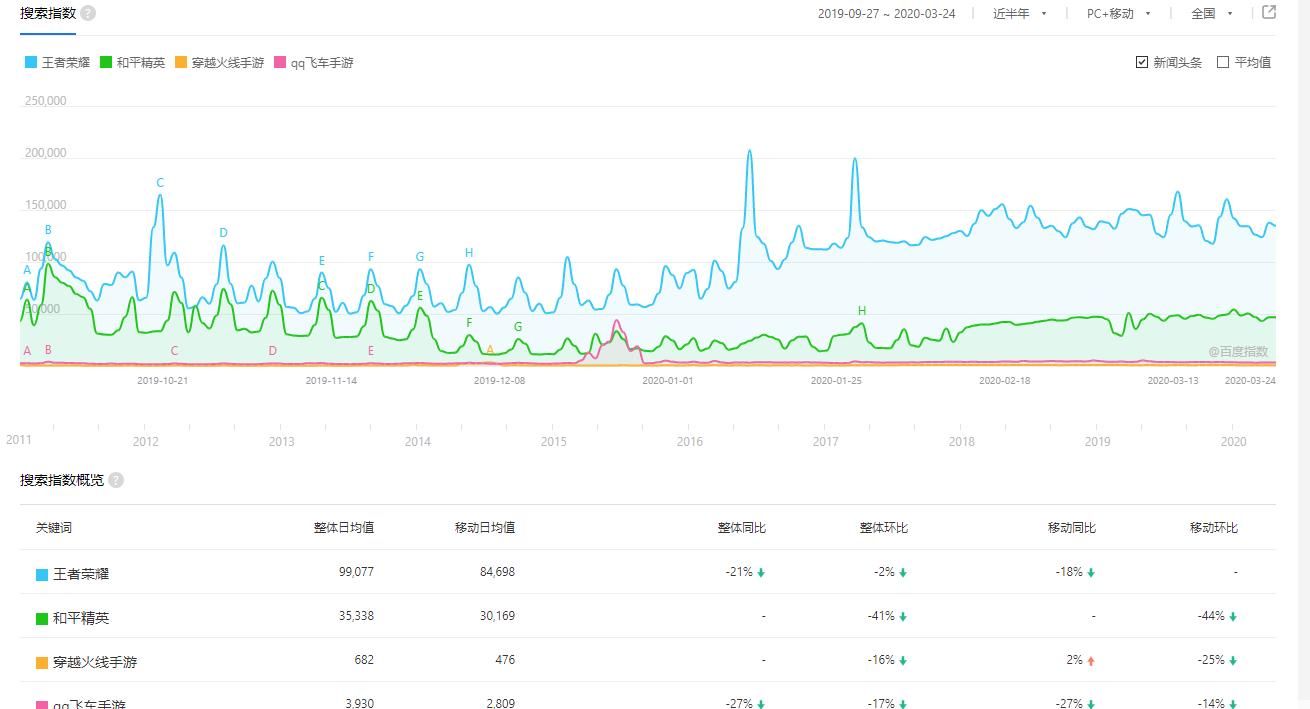Jump to 2018 on the year timeline
Viewport: 1310px width, 709px height.
(x=961, y=441)
